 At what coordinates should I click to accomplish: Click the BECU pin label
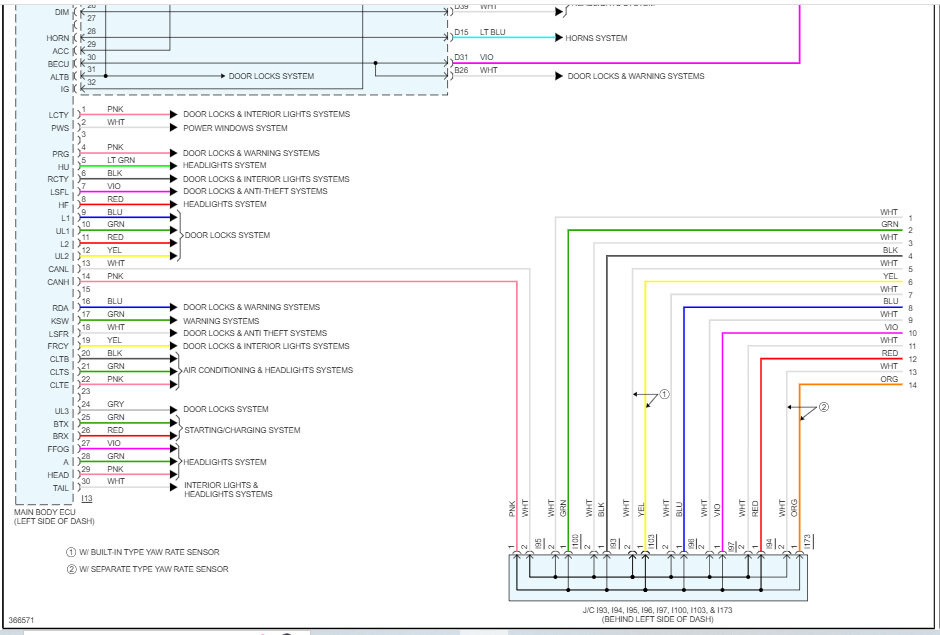[59, 64]
